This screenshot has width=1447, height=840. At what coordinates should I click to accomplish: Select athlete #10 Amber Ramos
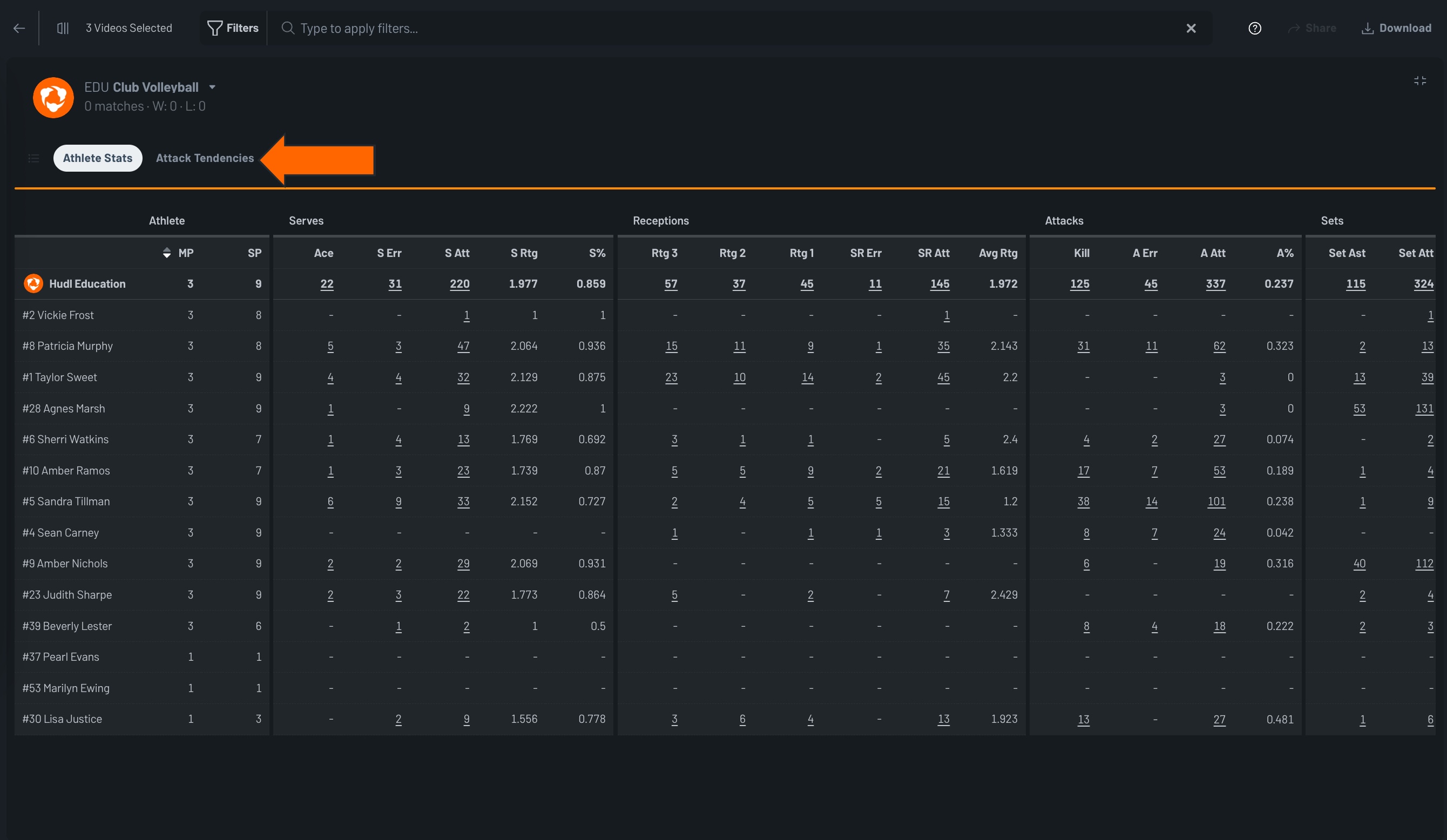click(x=66, y=471)
